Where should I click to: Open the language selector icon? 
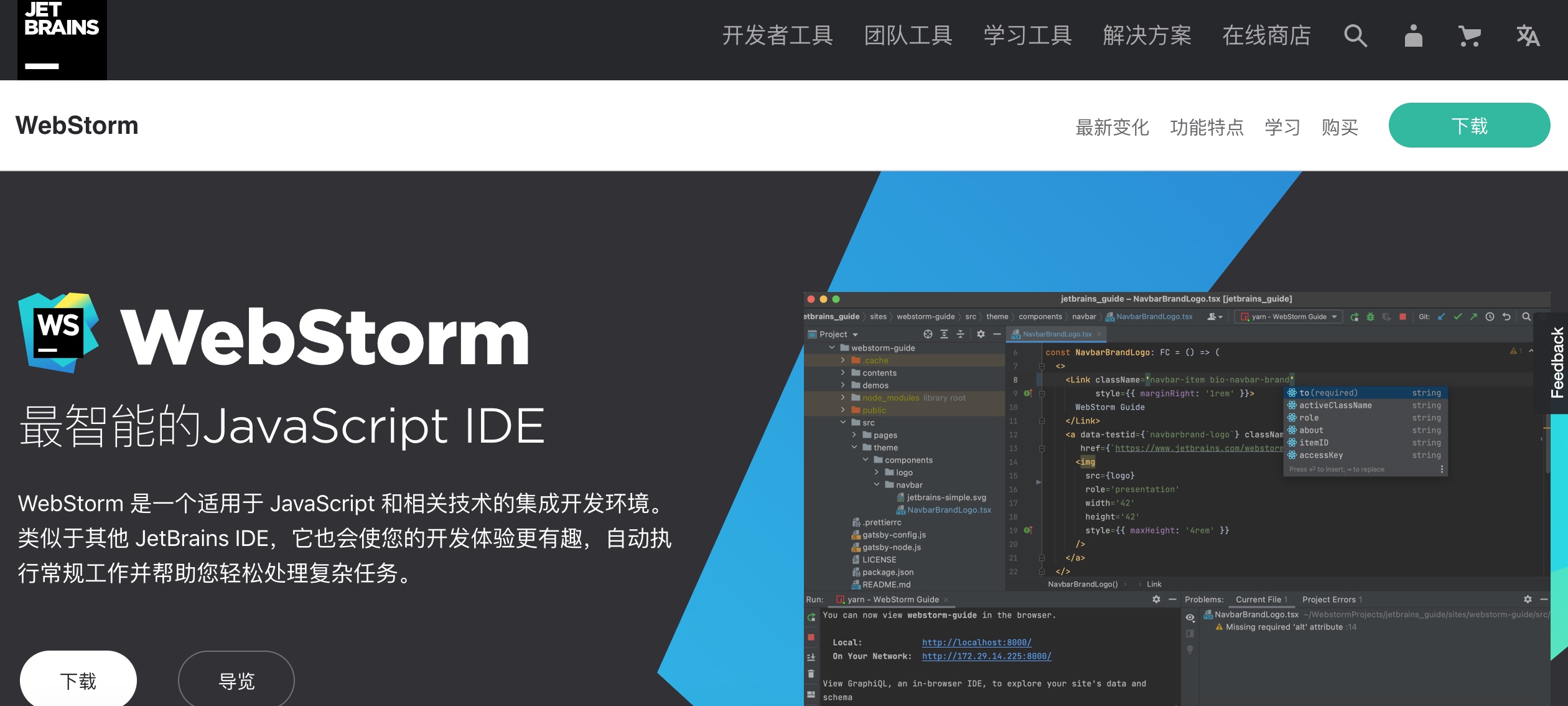[x=1528, y=35]
